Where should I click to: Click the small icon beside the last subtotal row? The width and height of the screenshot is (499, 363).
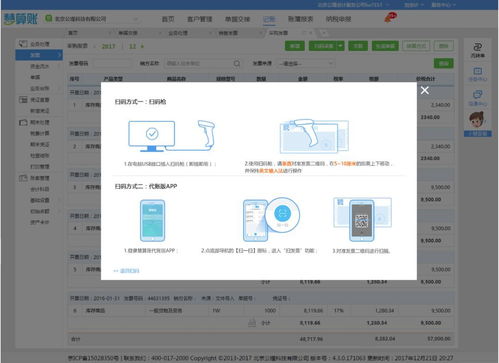(252, 322)
